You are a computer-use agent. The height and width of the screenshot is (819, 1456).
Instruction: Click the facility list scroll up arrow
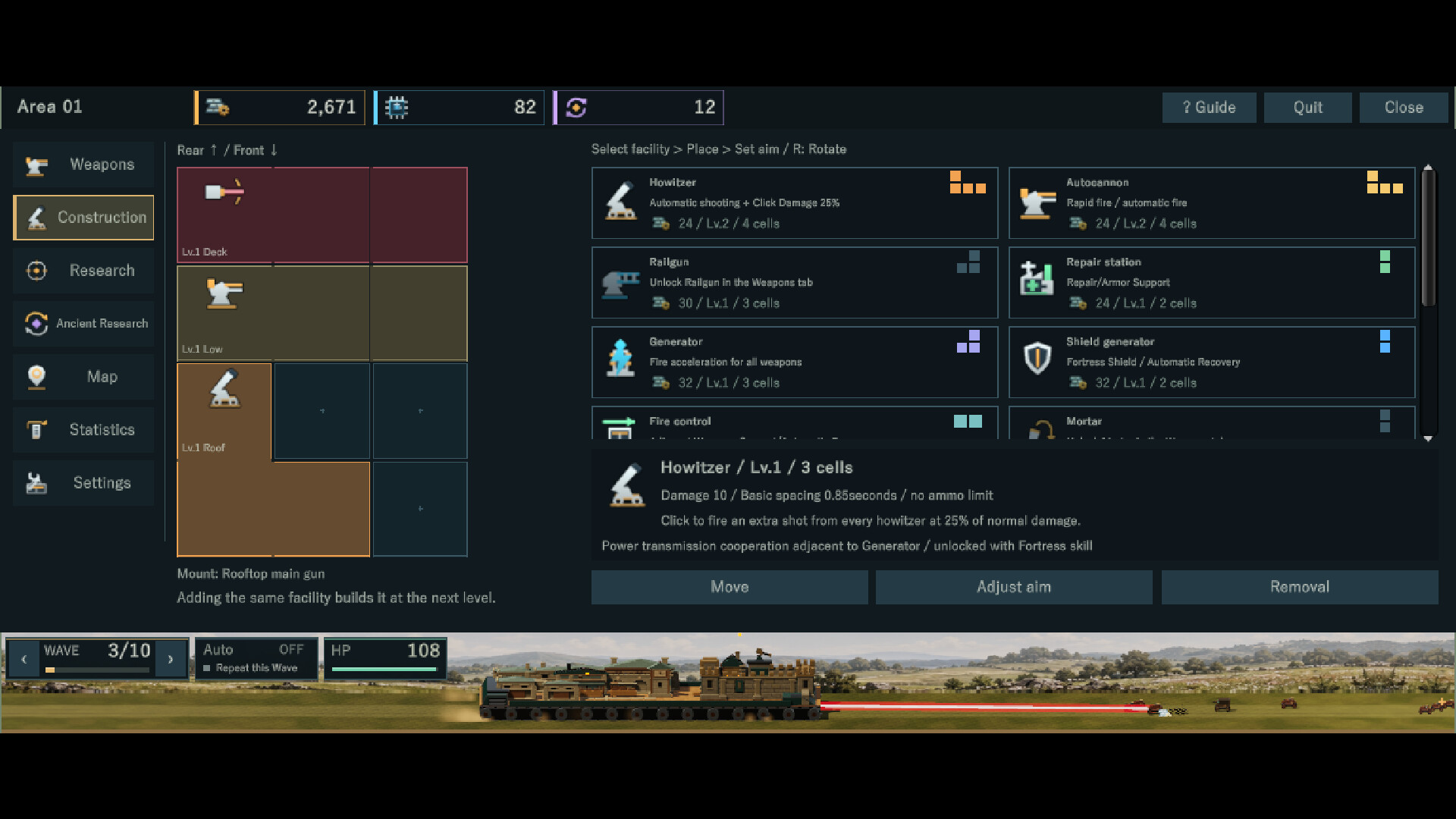coord(1428,168)
